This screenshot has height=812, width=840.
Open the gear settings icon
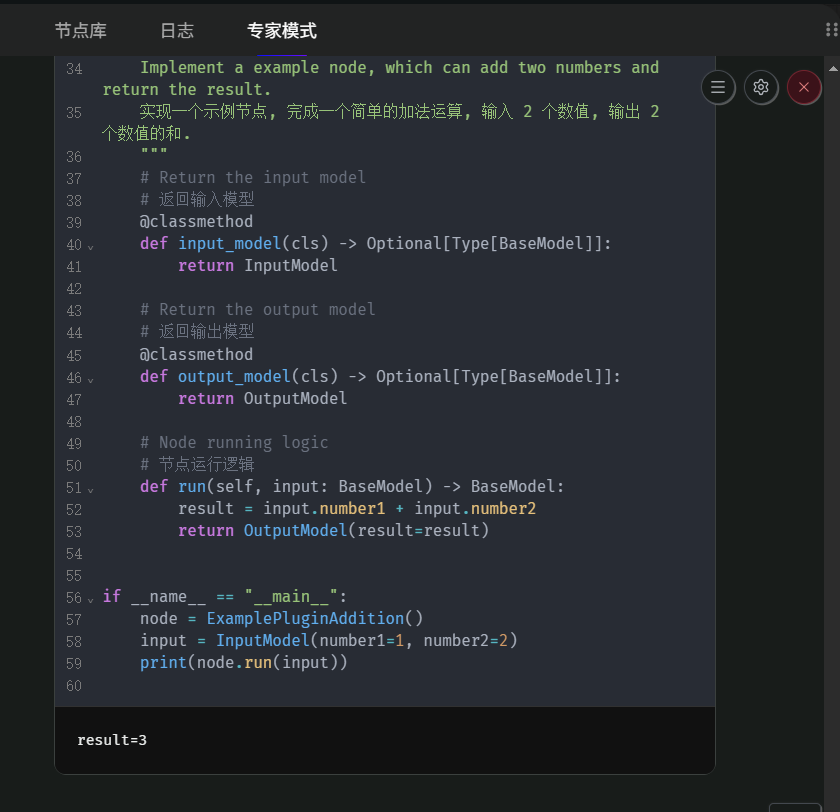click(x=761, y=87)
